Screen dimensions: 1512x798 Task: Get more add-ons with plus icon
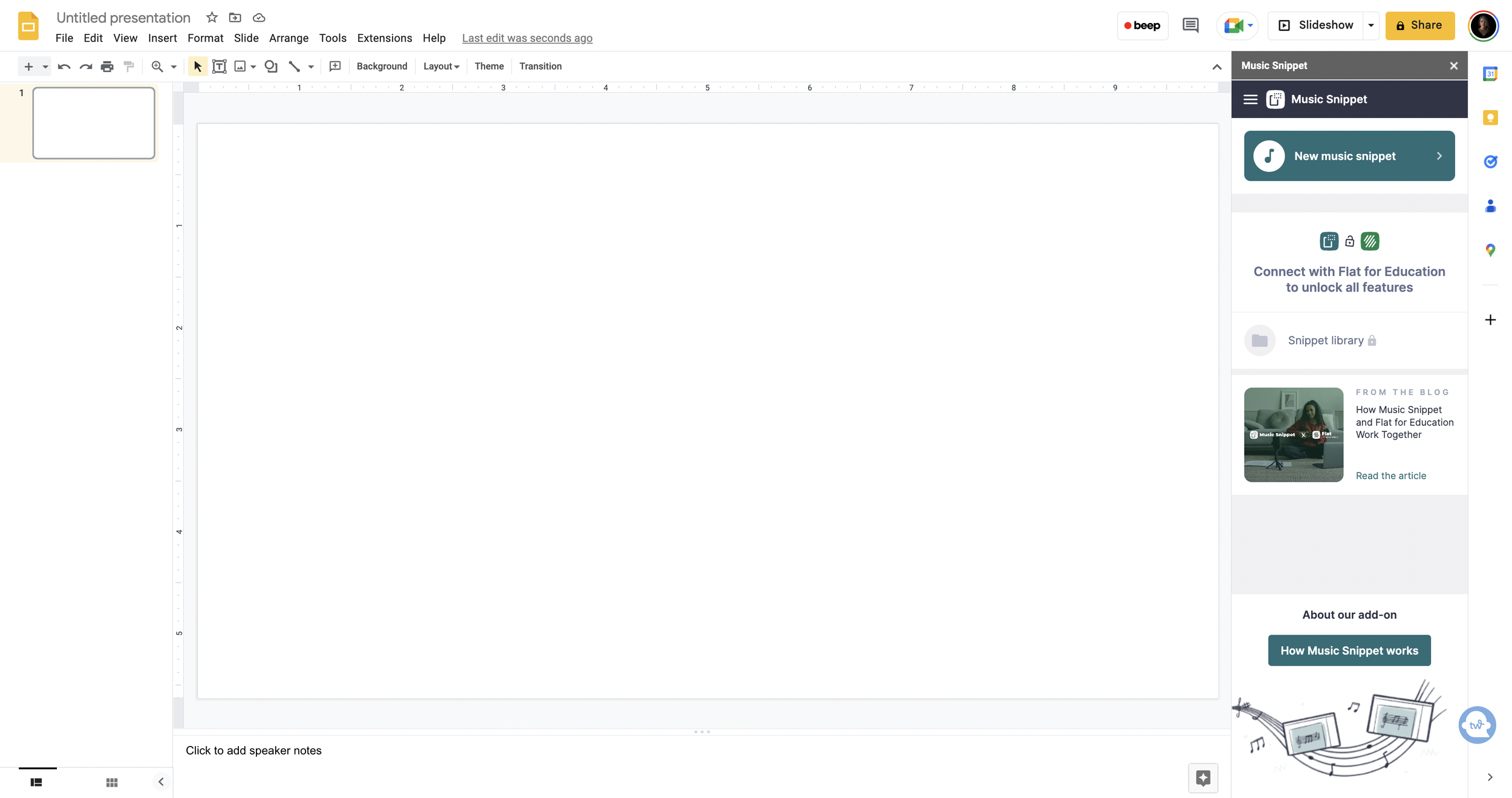tap(1490, 319)
